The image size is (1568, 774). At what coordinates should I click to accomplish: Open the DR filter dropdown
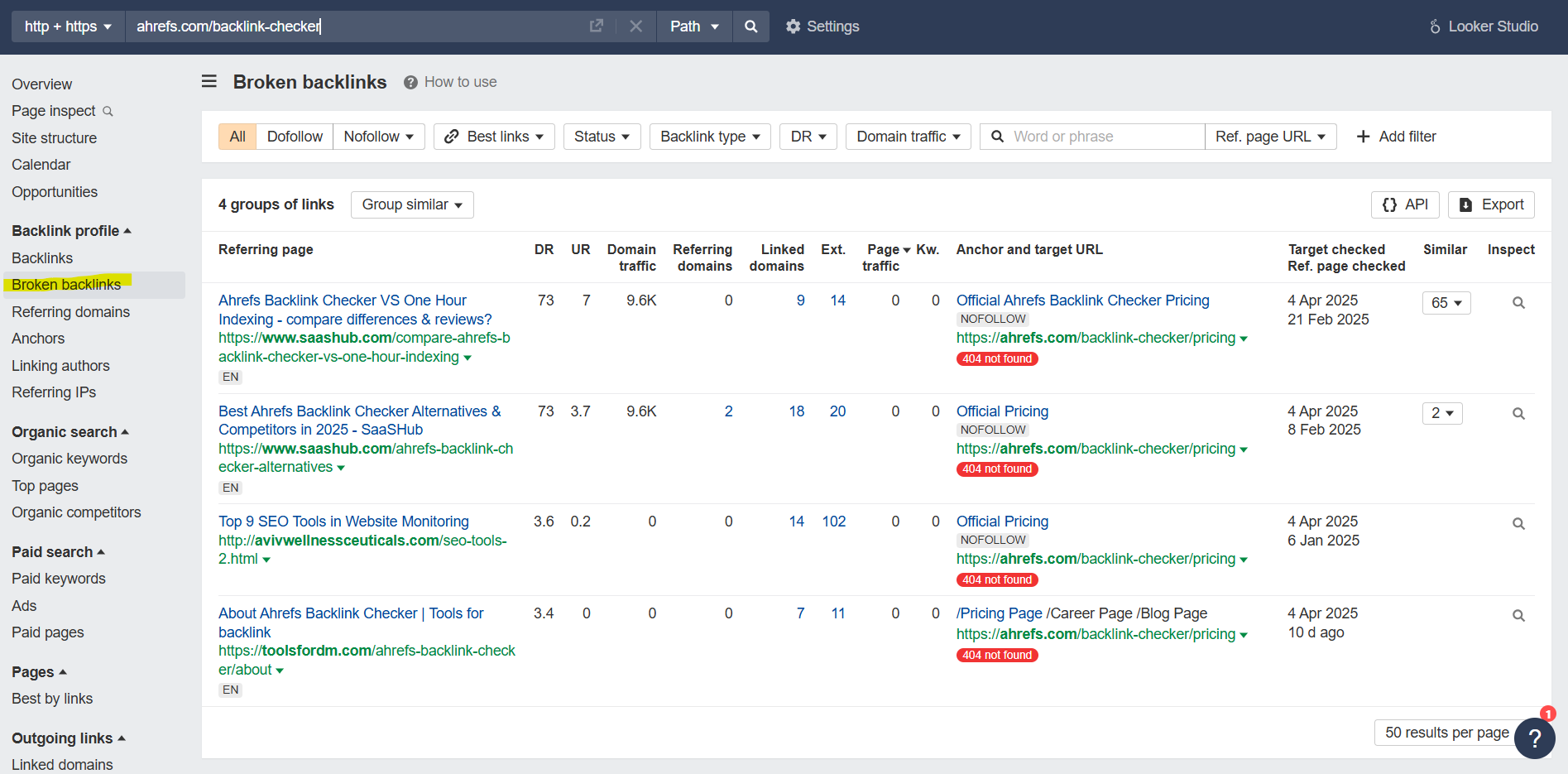[x=808, y=137]
